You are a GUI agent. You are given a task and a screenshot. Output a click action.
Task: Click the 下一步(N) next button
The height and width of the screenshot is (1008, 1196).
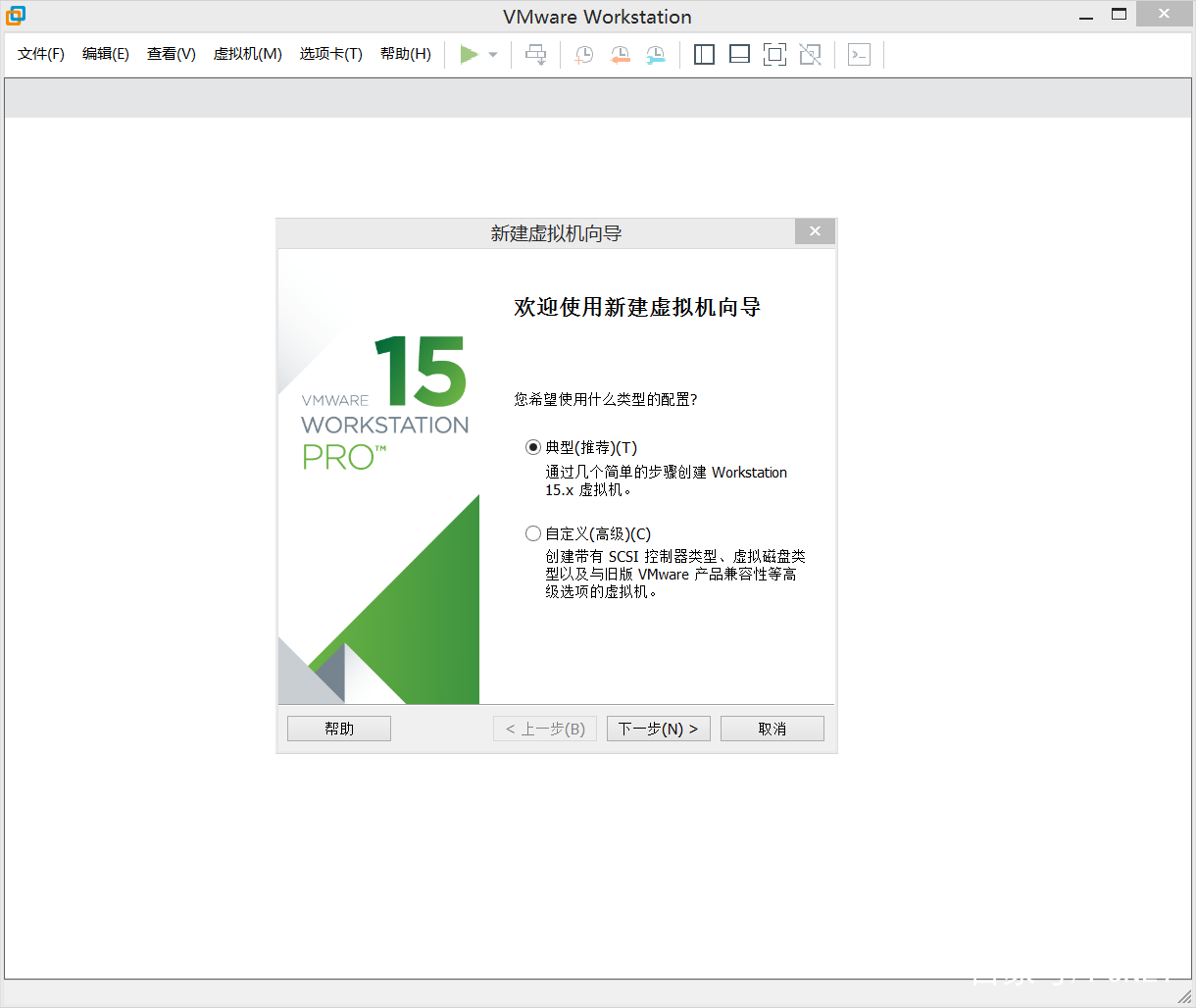point(659,729)
